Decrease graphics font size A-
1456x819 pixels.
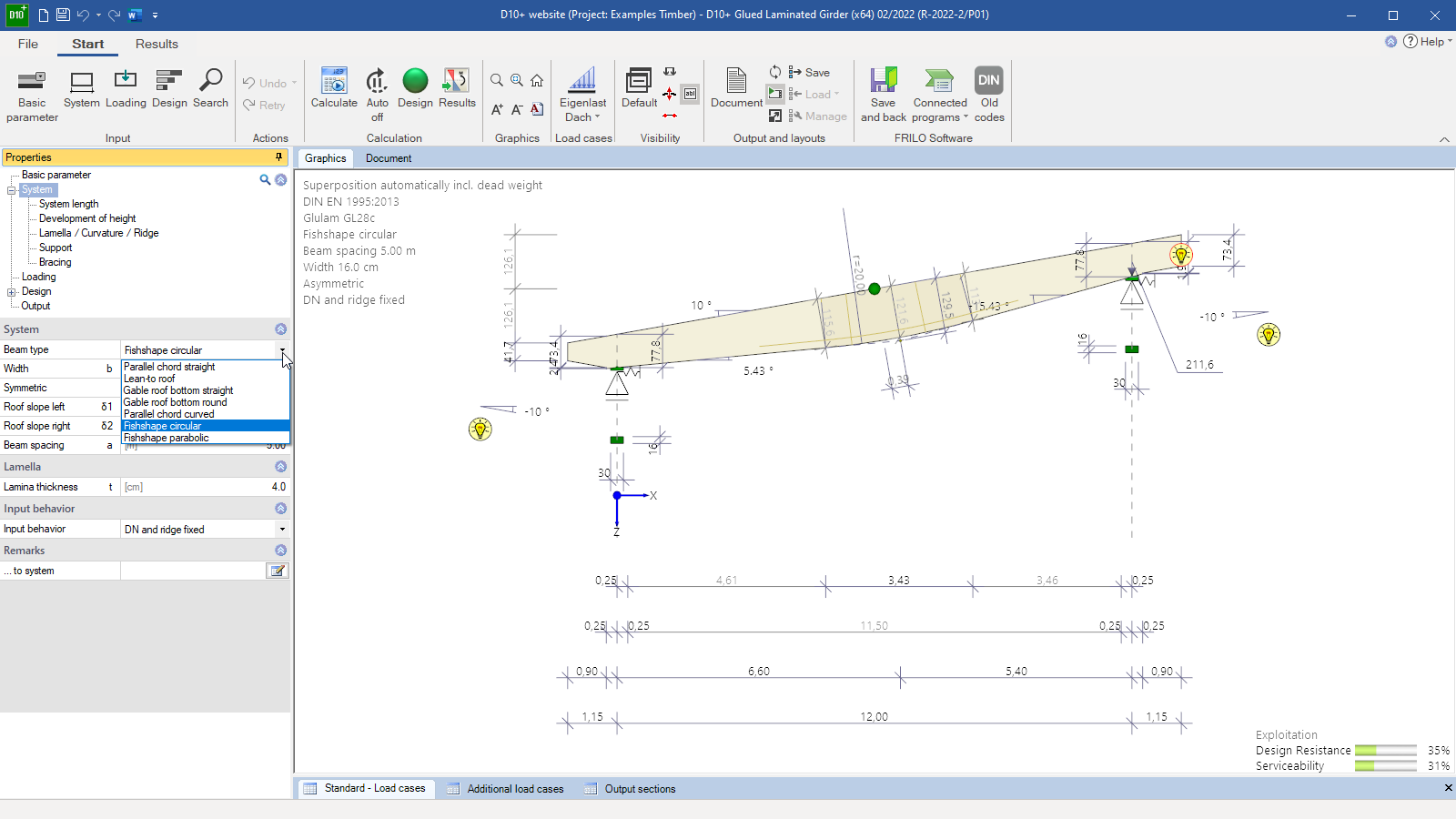(x=517, y=109)
